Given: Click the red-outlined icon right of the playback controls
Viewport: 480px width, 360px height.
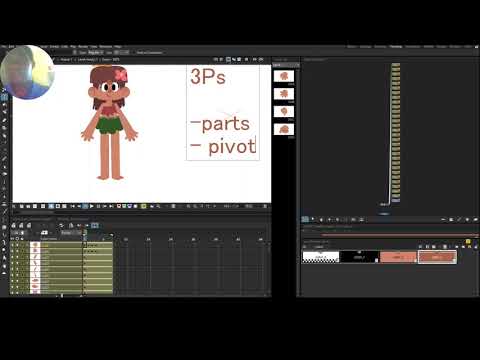Looking at the screenshot, I should (x=119, y=206).
